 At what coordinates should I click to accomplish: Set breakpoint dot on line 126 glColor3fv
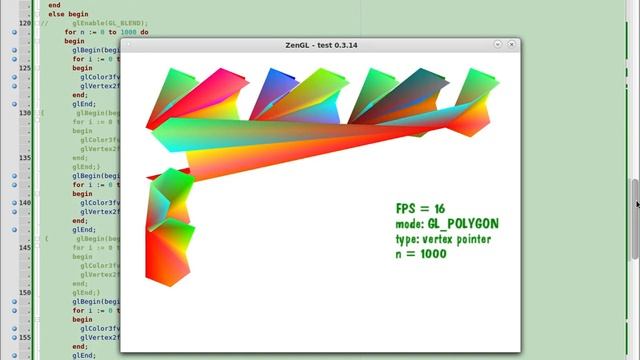click(x=15, y=77)
